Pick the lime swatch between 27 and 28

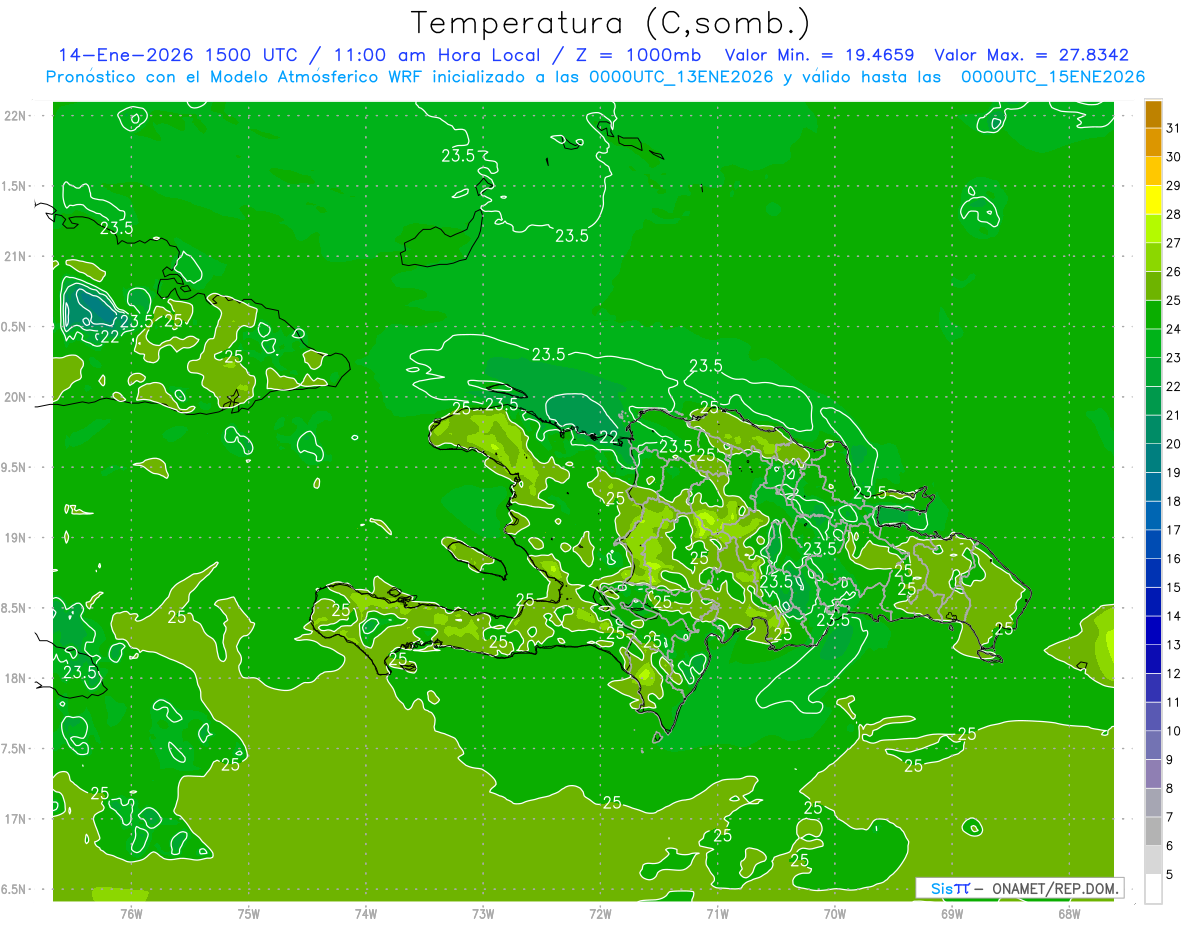tap(1153, 229)
